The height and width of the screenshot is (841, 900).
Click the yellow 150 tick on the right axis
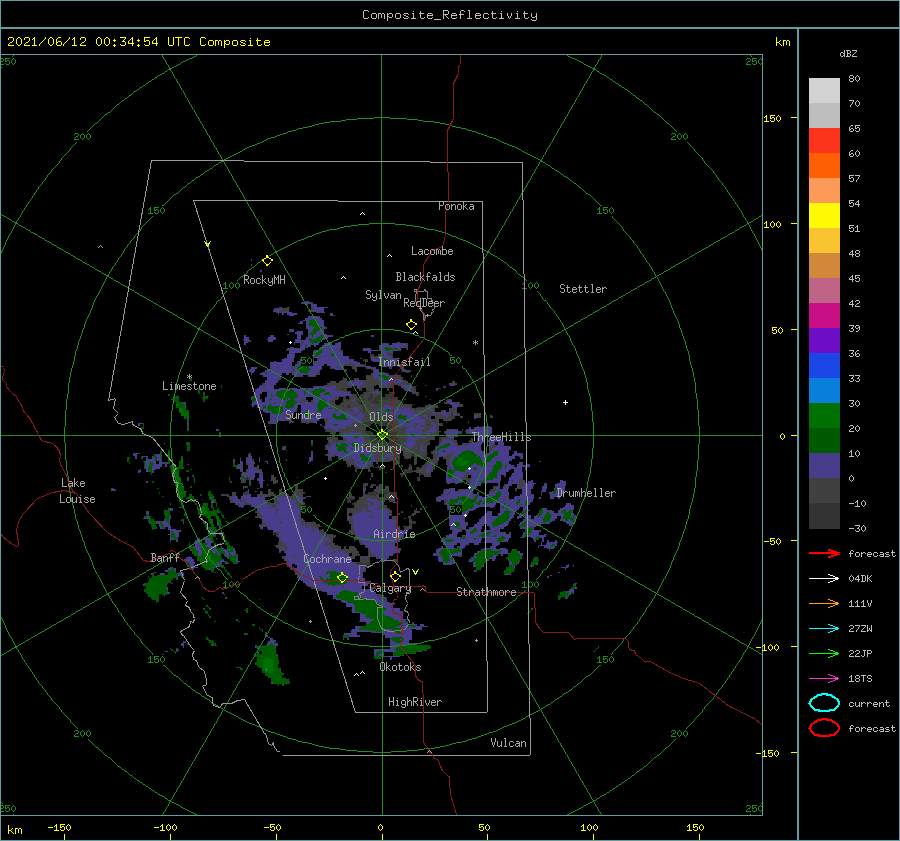pos(772,118)
